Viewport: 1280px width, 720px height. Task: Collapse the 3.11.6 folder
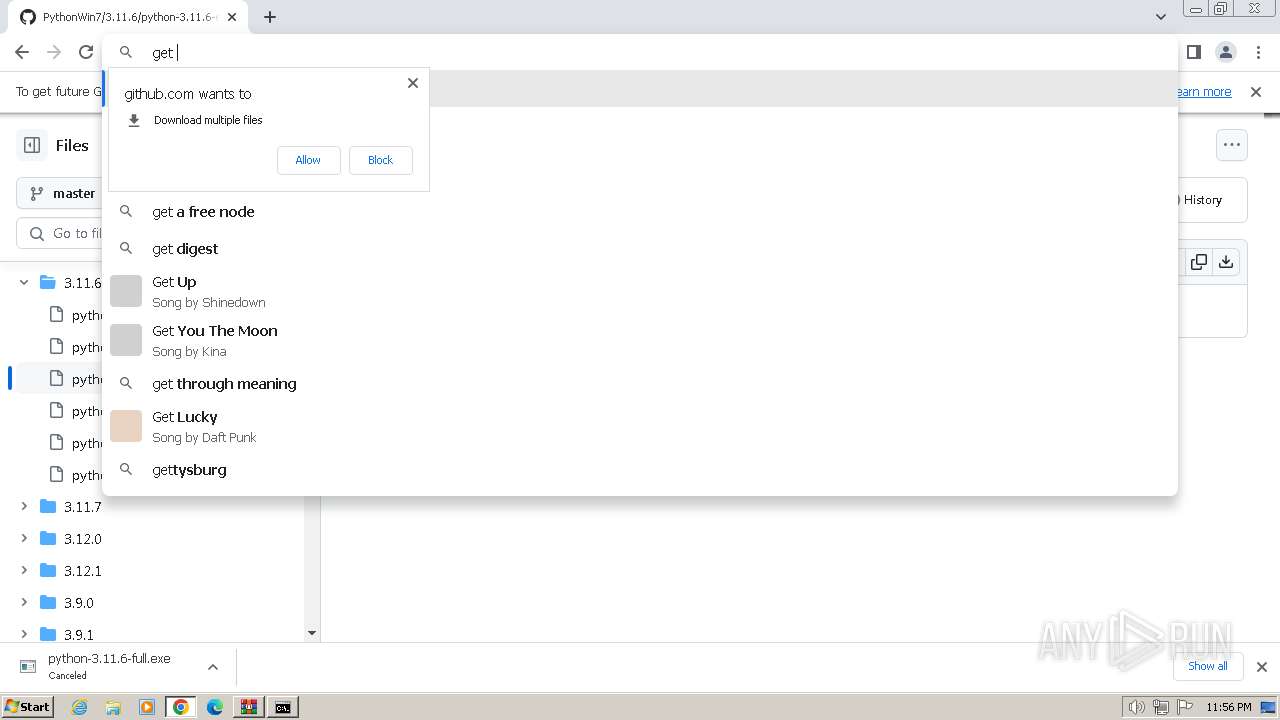[x=24, y=283]
